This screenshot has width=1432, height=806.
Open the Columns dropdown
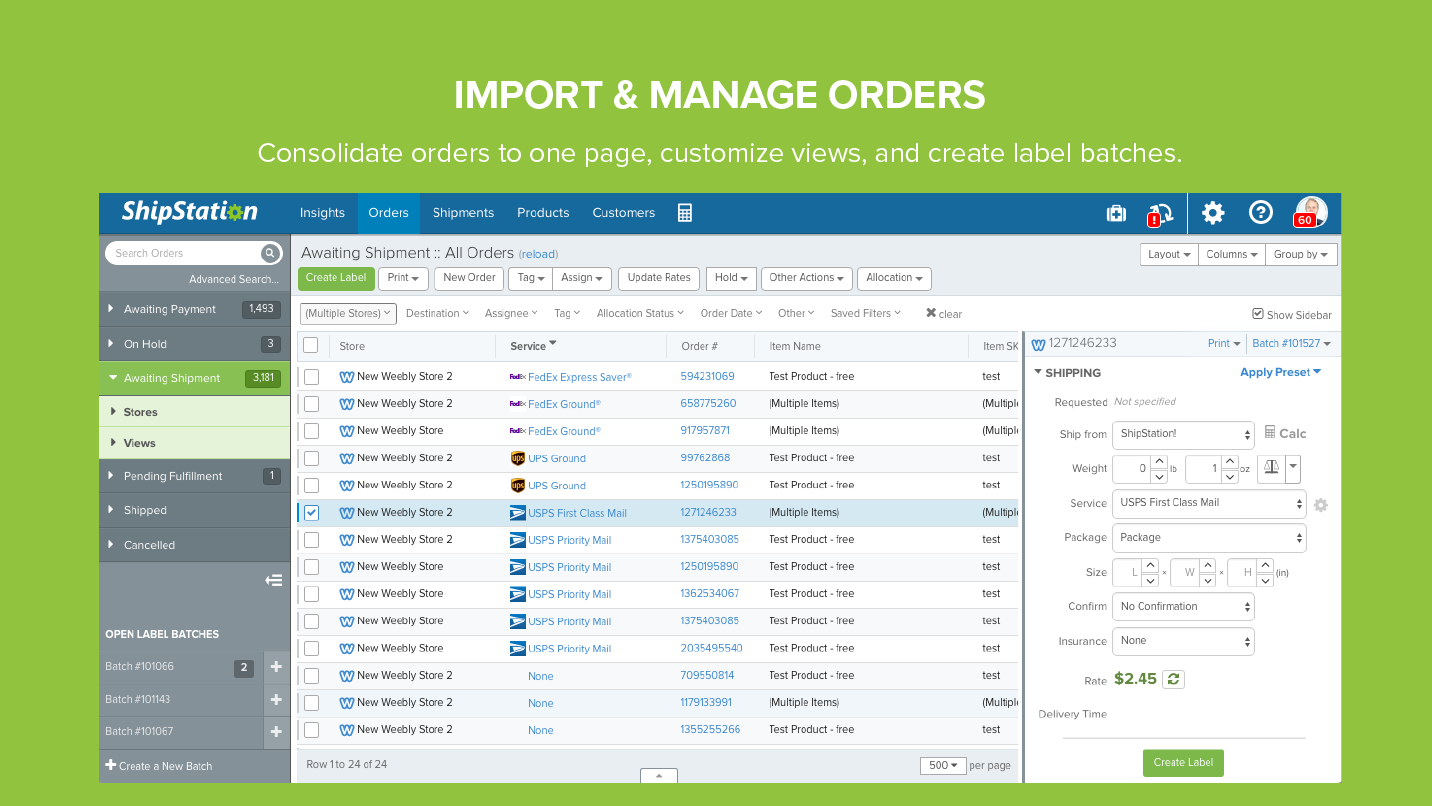[1231, 254]
